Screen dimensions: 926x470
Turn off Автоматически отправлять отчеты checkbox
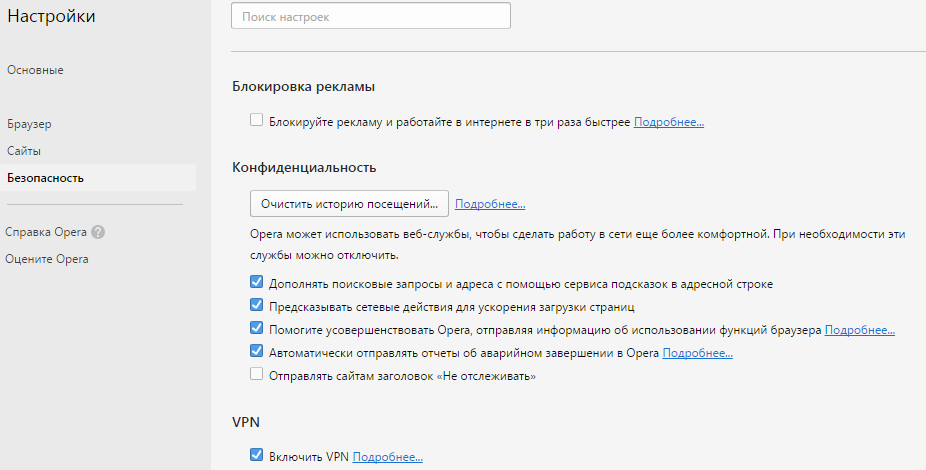[256, 351]
